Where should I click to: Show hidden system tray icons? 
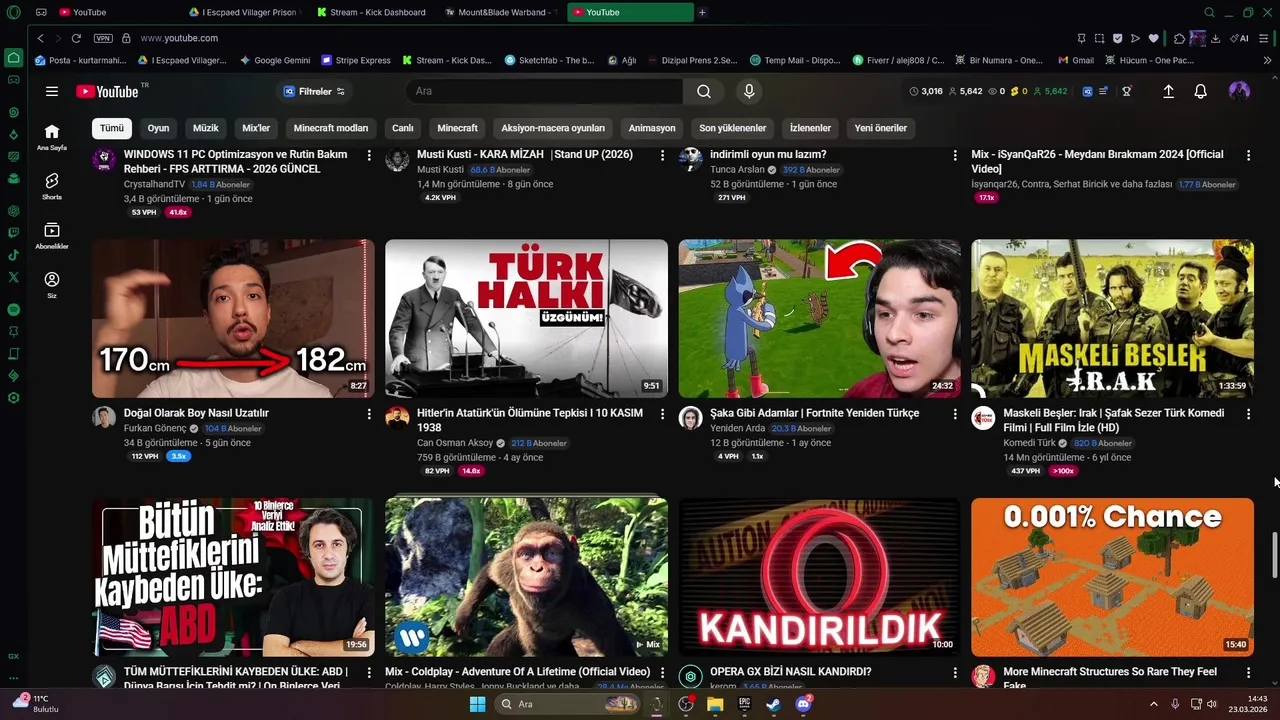point(1153,704)
